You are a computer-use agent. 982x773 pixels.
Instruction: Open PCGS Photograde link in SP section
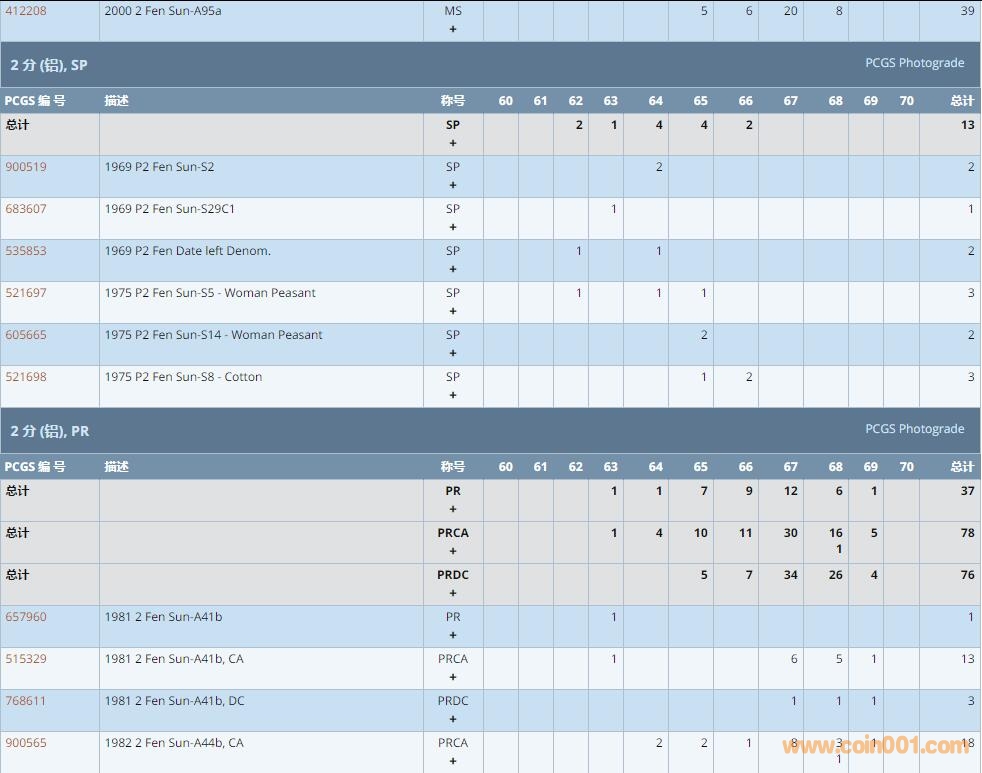[x=914, y=63]
